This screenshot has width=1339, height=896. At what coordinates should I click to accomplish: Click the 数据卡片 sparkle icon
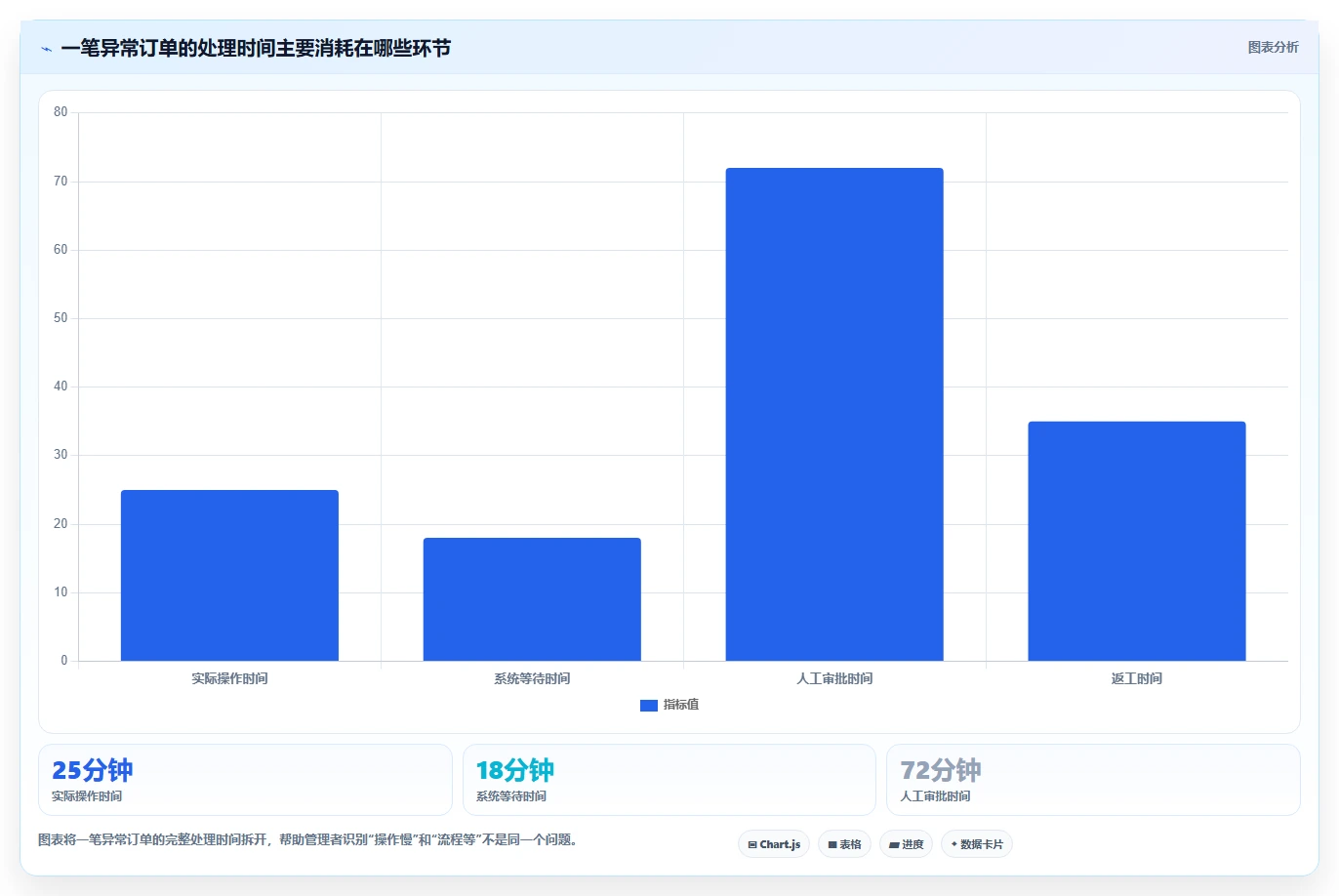[x=954, y=844]
